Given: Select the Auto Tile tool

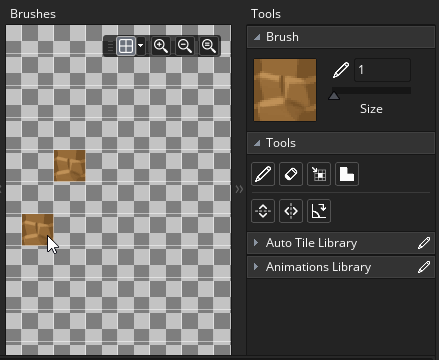Looking at the screenshot, I should click(x=347, y=174).
